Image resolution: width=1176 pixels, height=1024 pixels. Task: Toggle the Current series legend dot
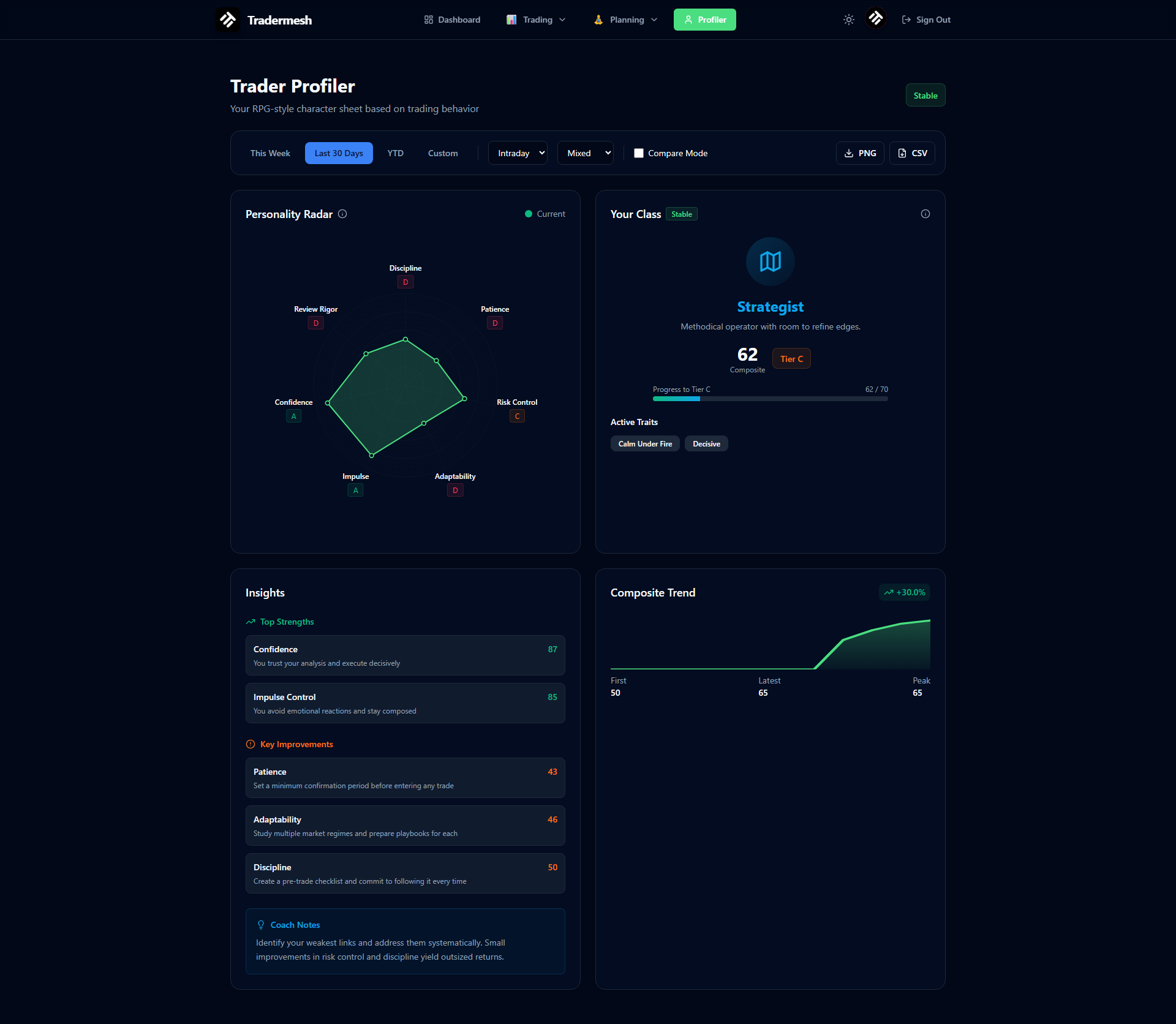[529, 214]
